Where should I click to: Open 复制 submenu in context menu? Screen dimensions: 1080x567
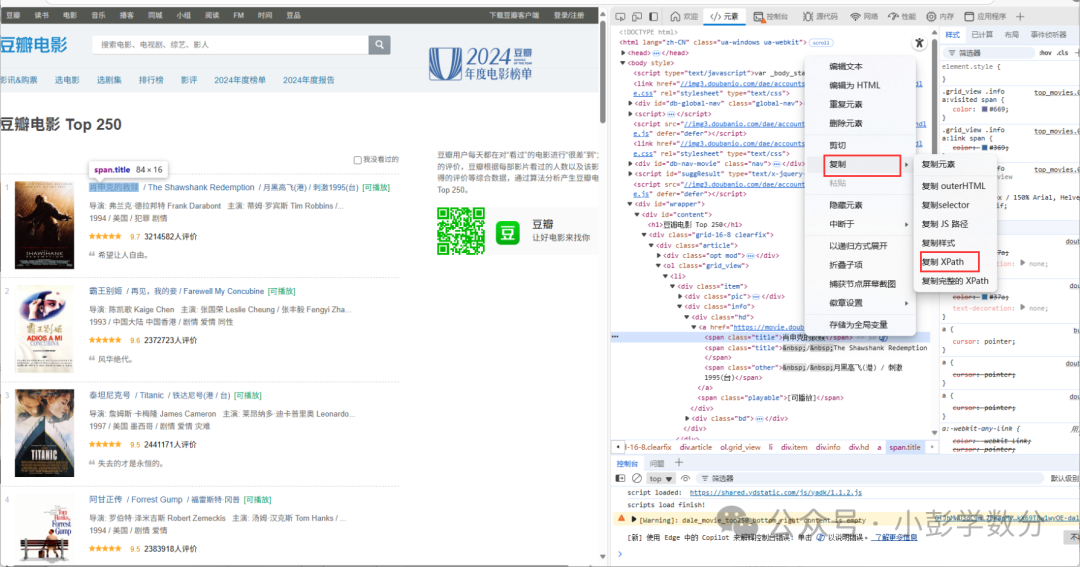click(862, 165)
